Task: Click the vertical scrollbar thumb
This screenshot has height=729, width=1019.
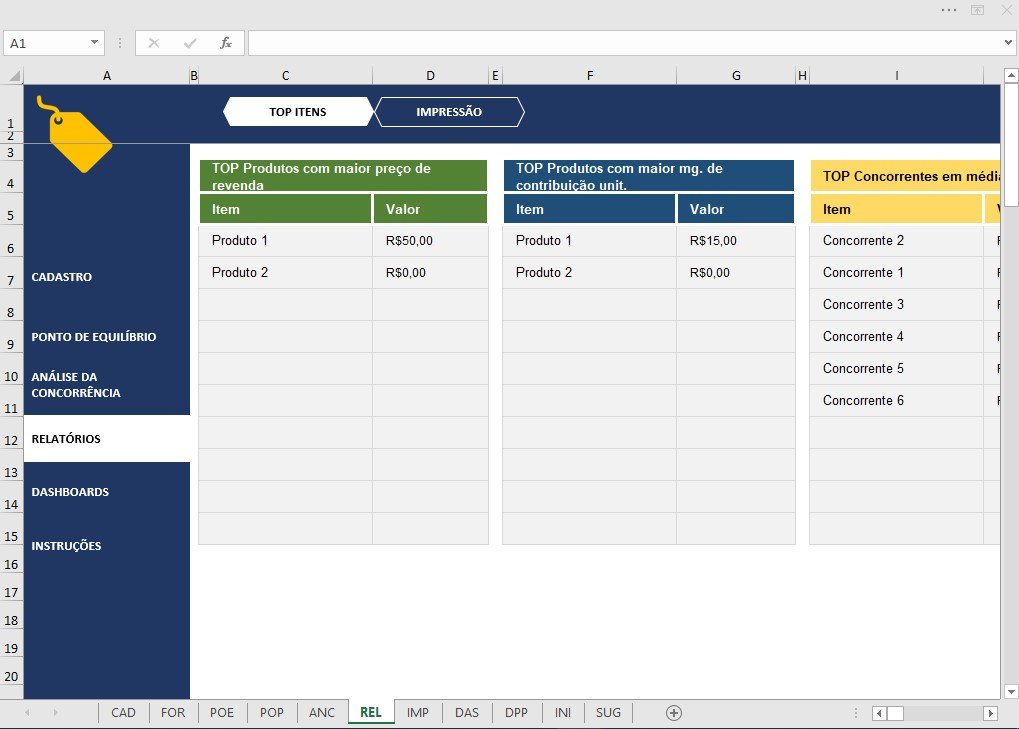Action: [x=1011, y=146]
